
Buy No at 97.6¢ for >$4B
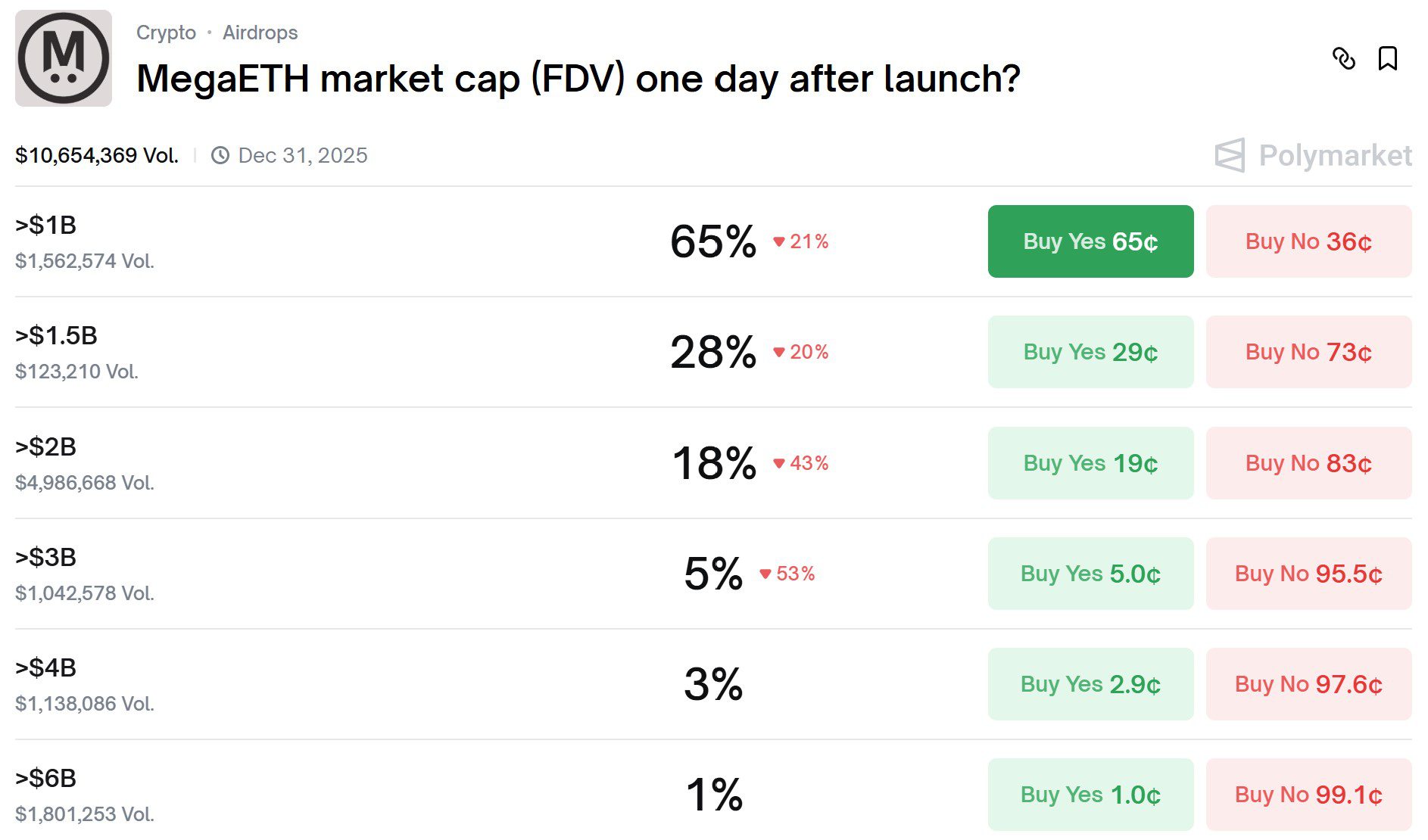1308,684
